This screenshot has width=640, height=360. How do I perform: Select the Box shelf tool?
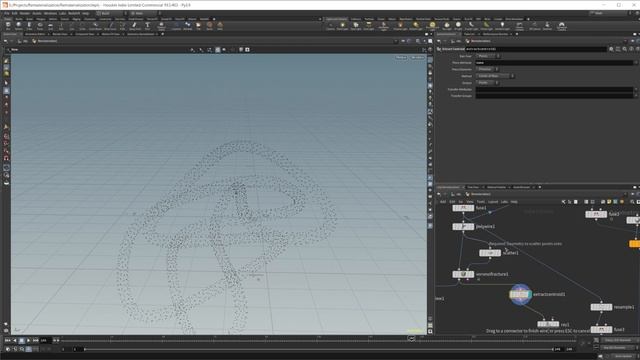8,26
